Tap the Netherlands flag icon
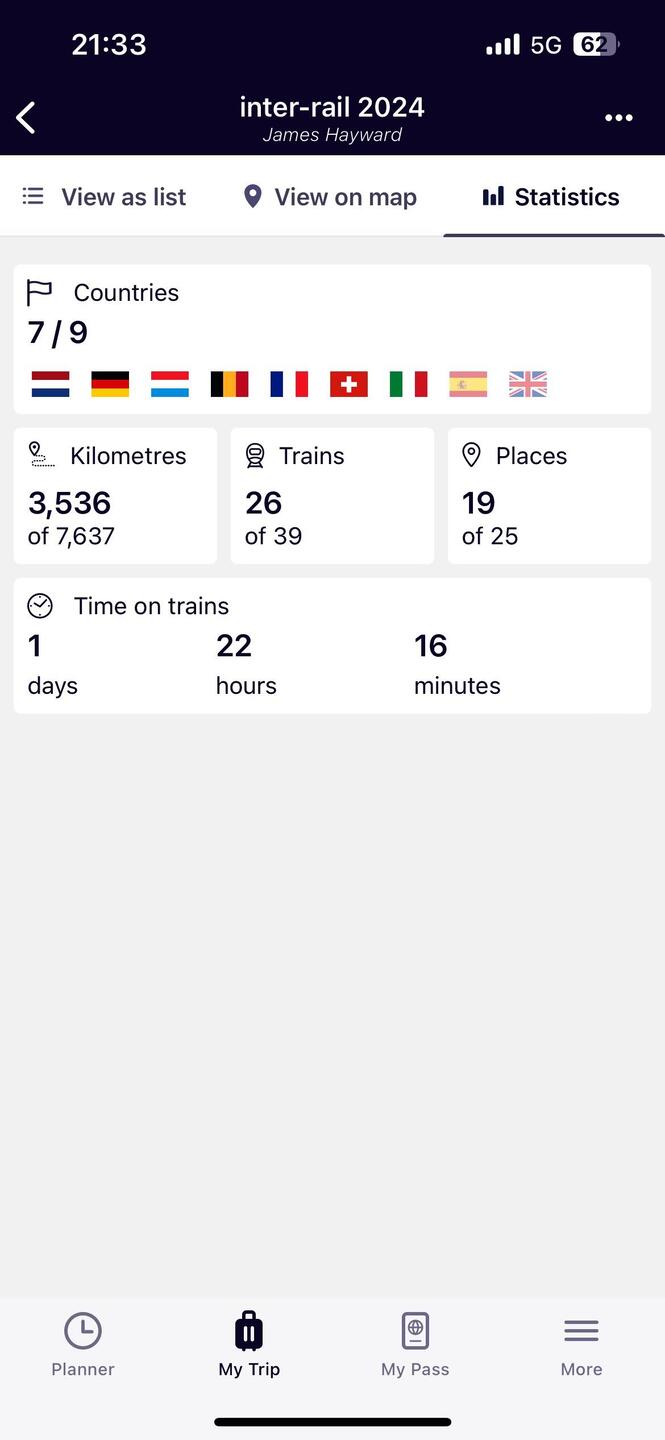This screenshot has width=665, height=1440. 50,384
